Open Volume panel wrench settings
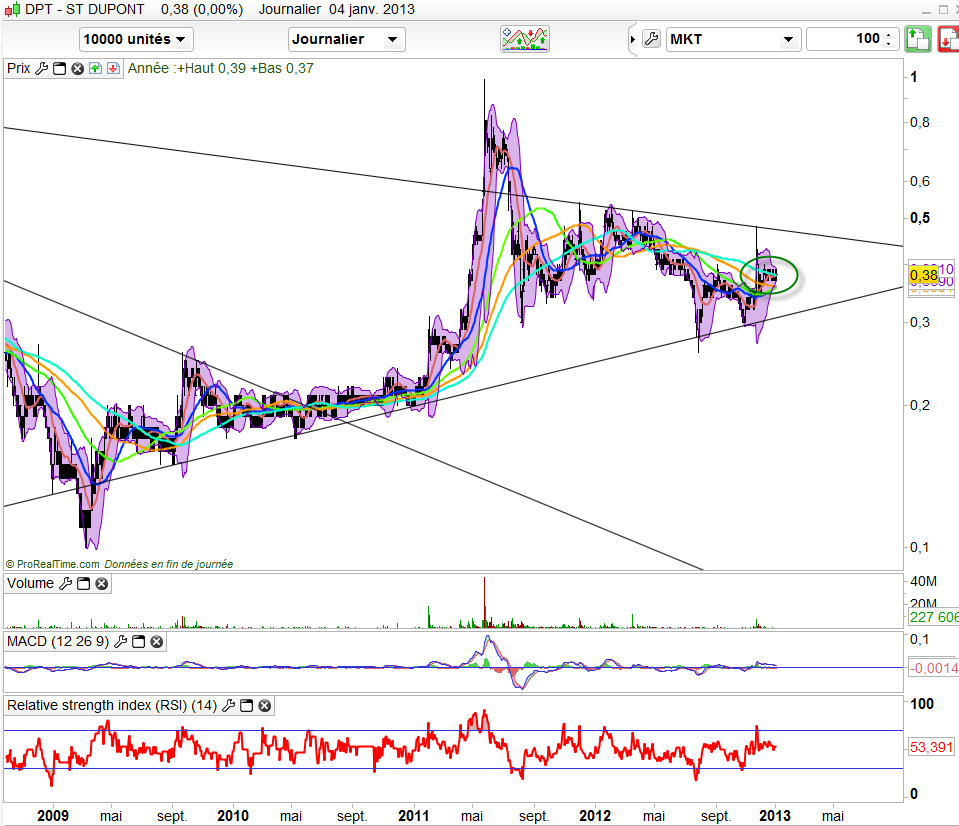959x826 pixels. 66,583
